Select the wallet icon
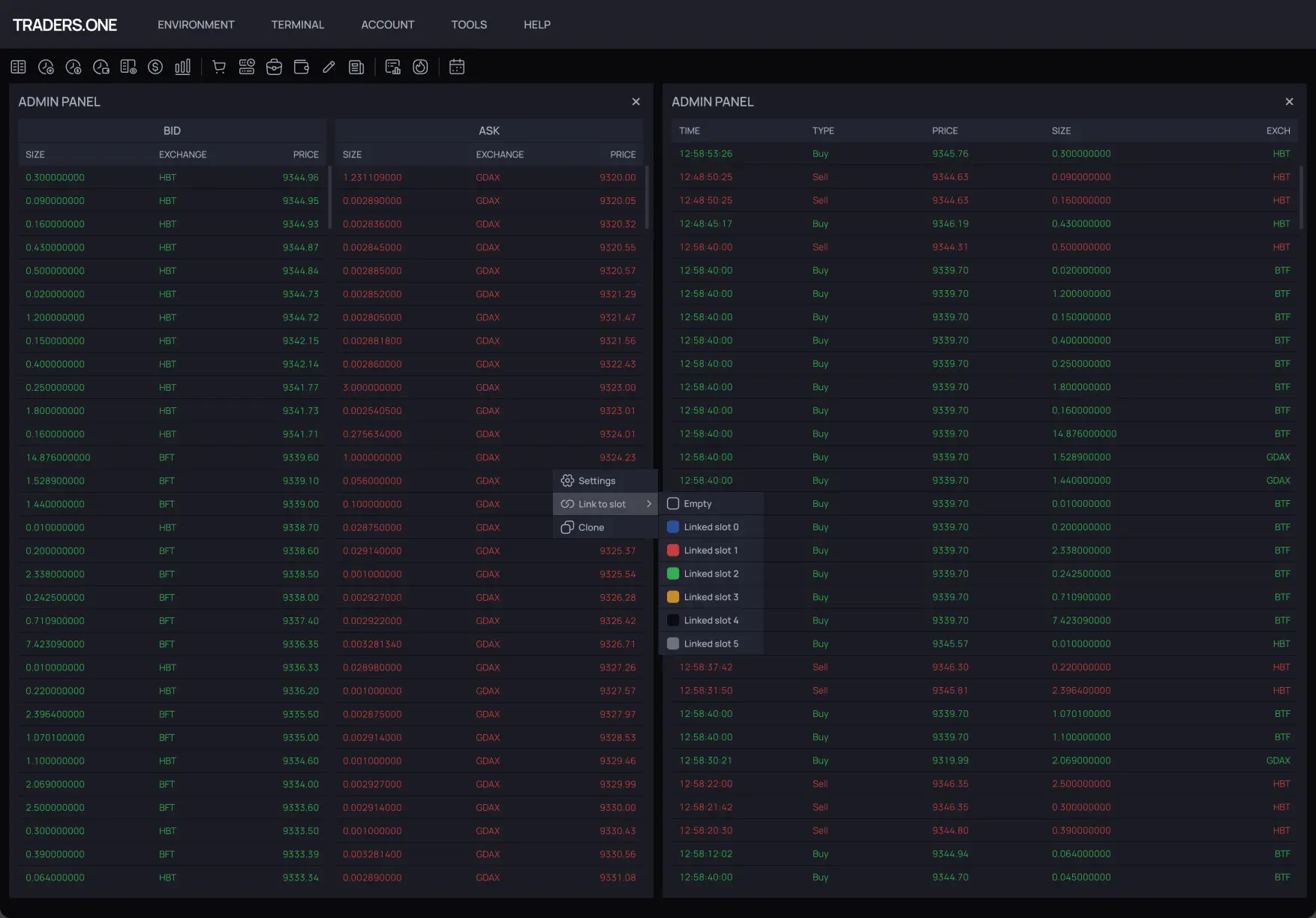Image resolution: width=1316 pixels, height=918 pixels. pos(301,67)
